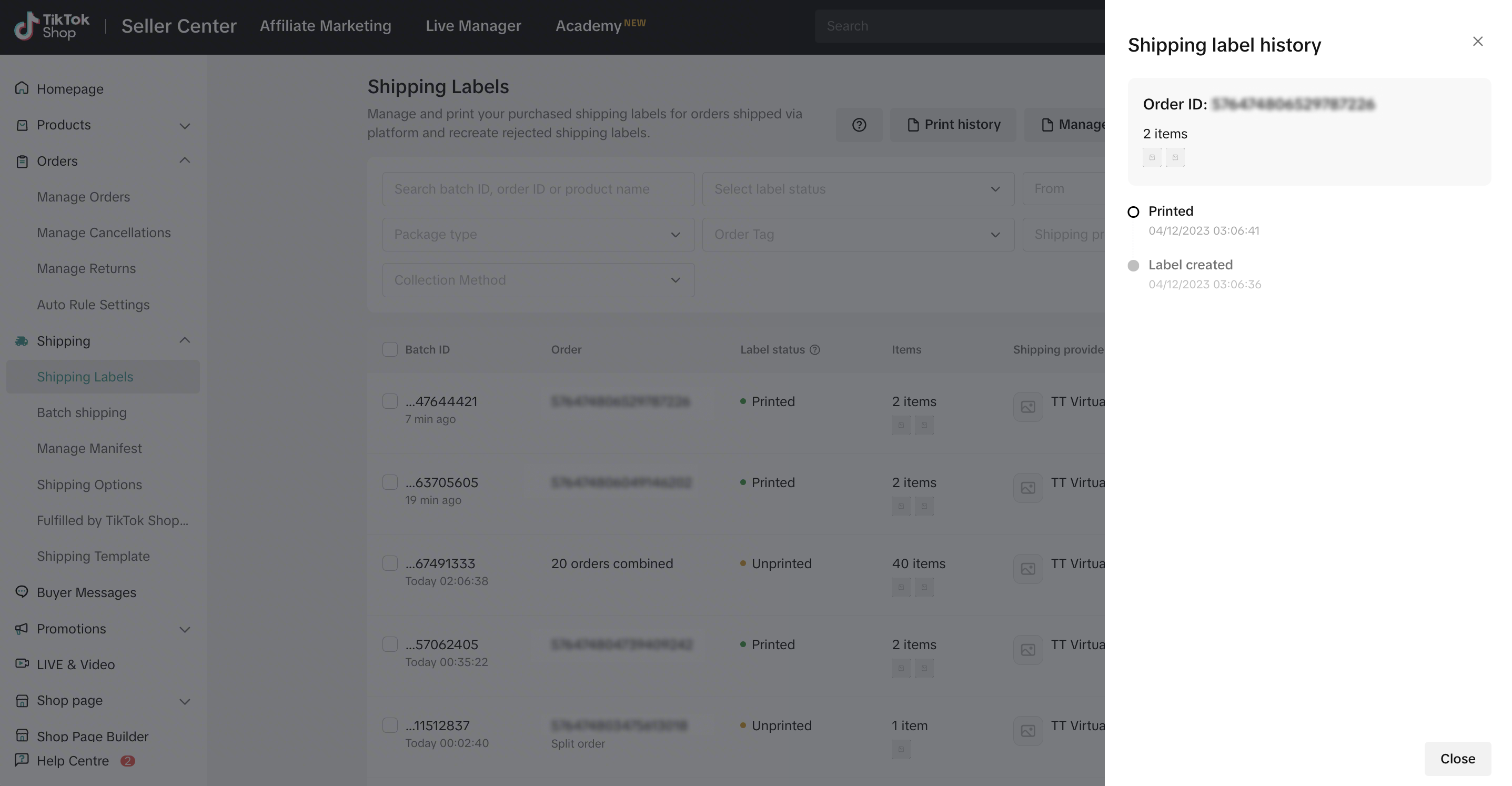
Task: Open the Select label status dropdown
Action: coord(858,189)
